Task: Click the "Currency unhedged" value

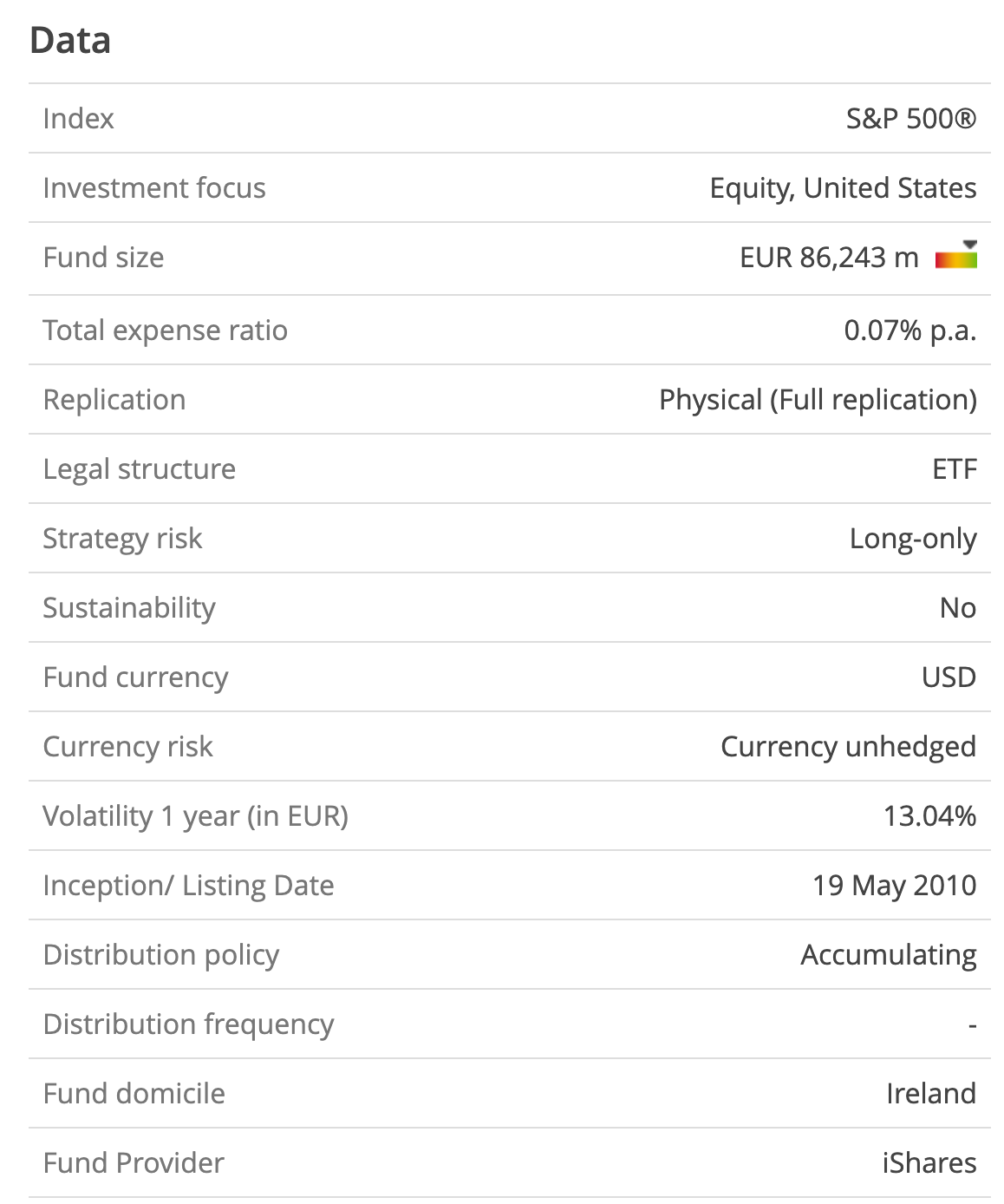Action: [848, 747]
